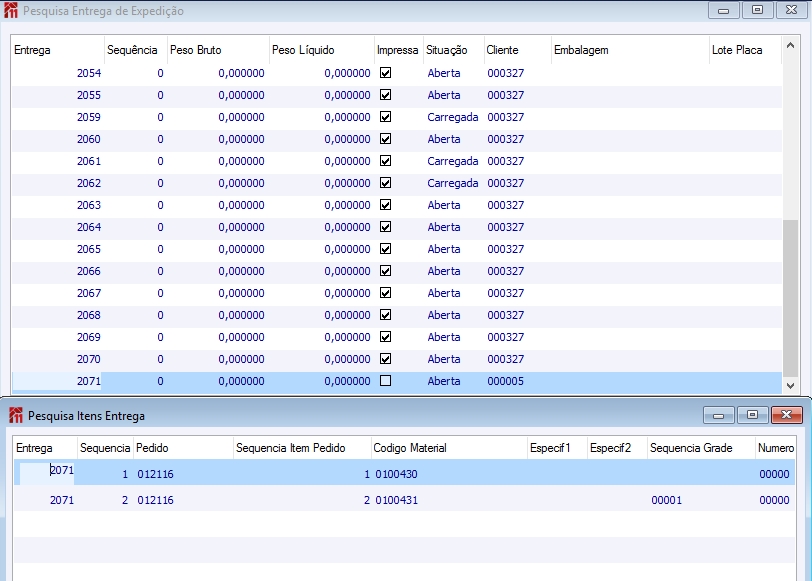Click the Peso Líquido column header
The width and height of the screenshot is (812, 581).
tap(322, 50)
